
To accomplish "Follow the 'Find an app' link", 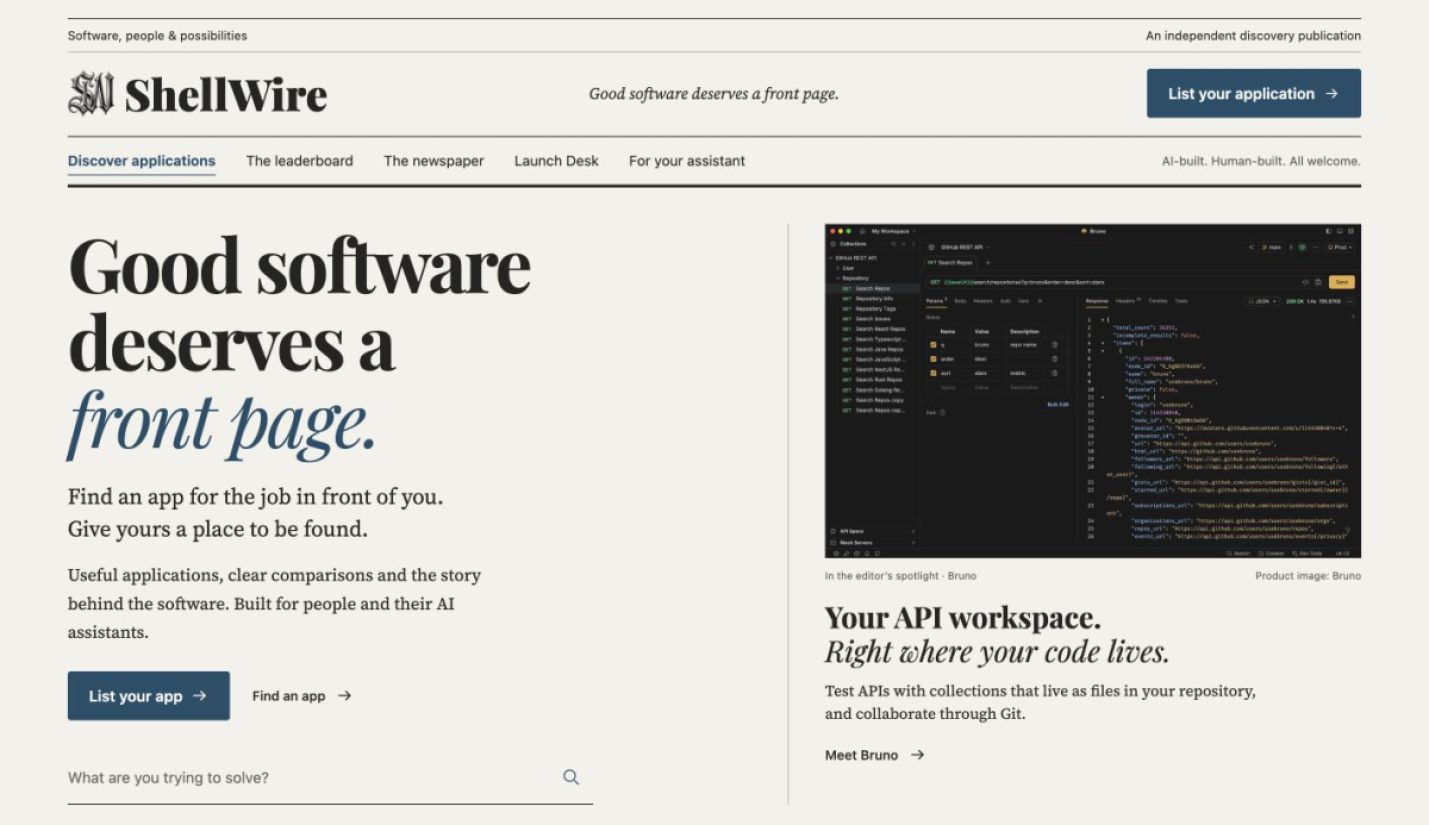I will [x=302, y=696].
